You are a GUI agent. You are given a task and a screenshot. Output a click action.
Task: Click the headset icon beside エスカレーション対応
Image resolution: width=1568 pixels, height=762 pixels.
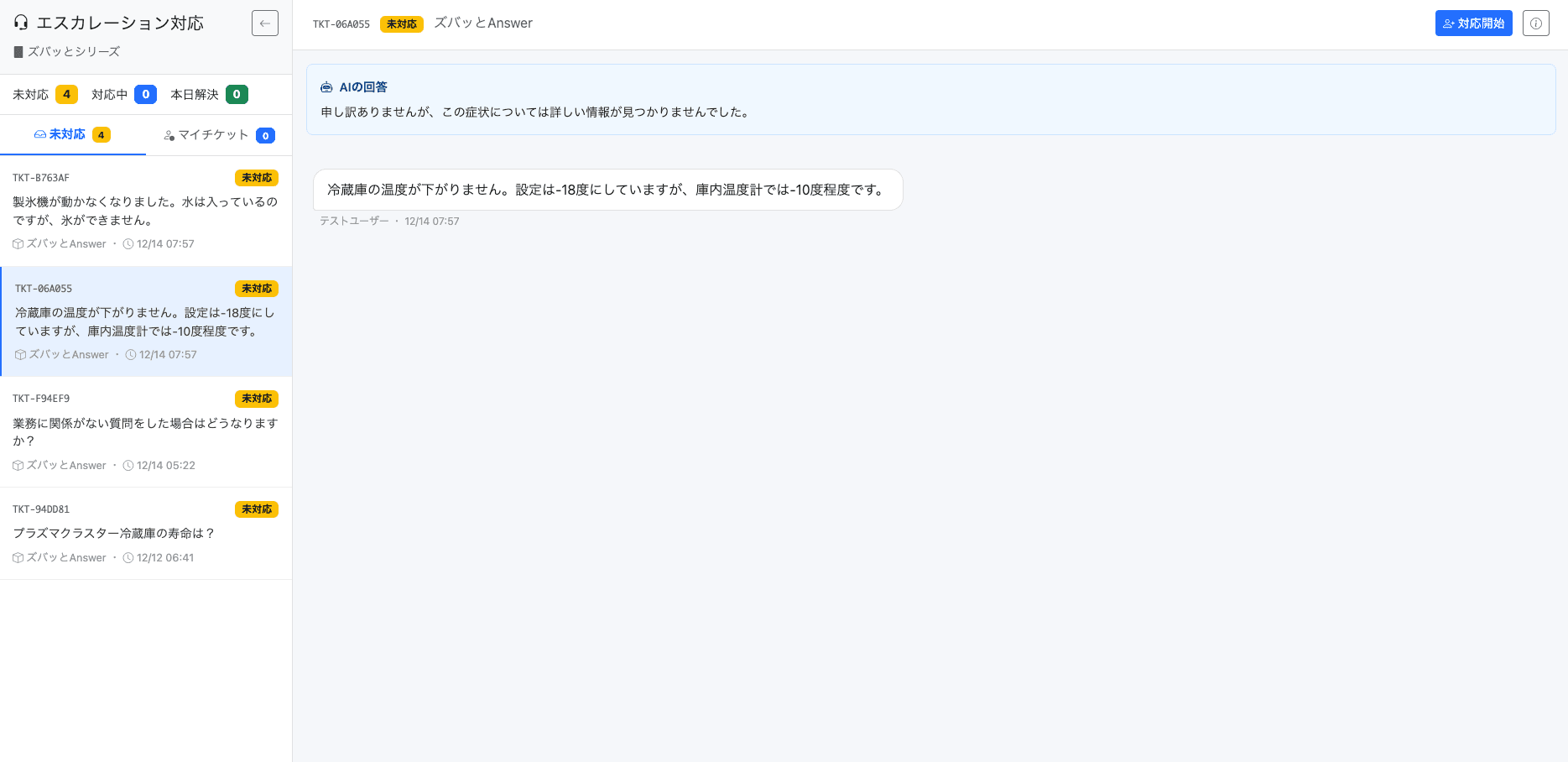pos(21,23)
